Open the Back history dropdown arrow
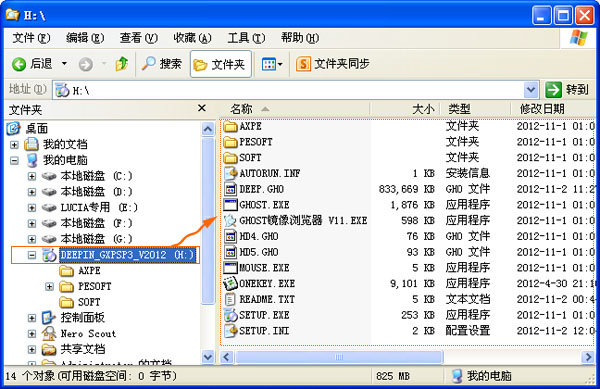 (64, 63)
